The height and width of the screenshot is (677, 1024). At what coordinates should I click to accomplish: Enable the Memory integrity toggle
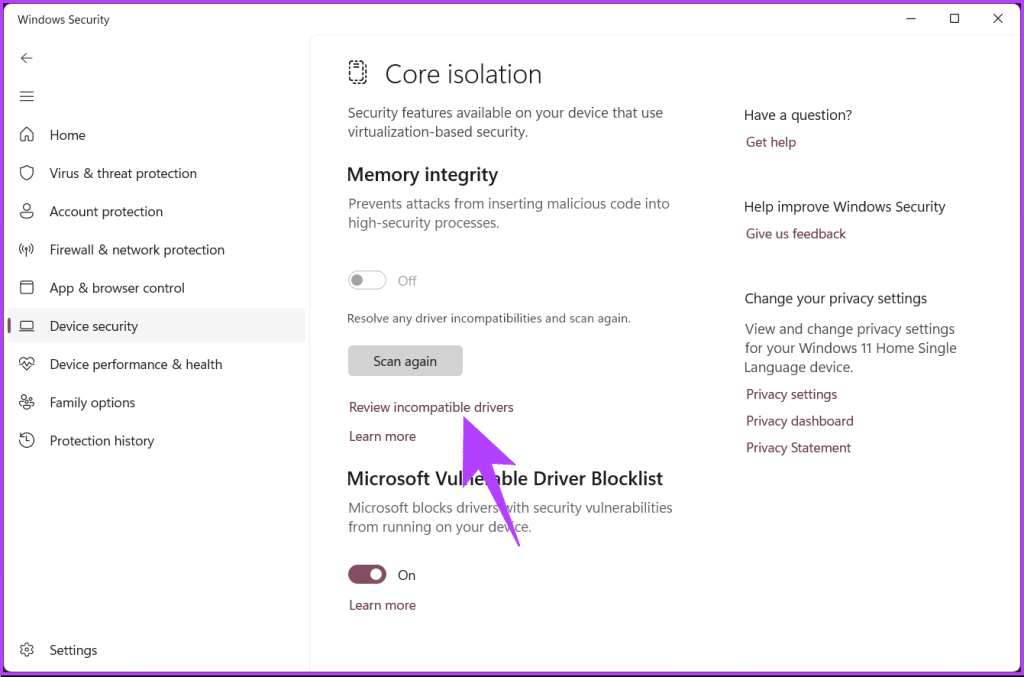[x=367, y=280]
